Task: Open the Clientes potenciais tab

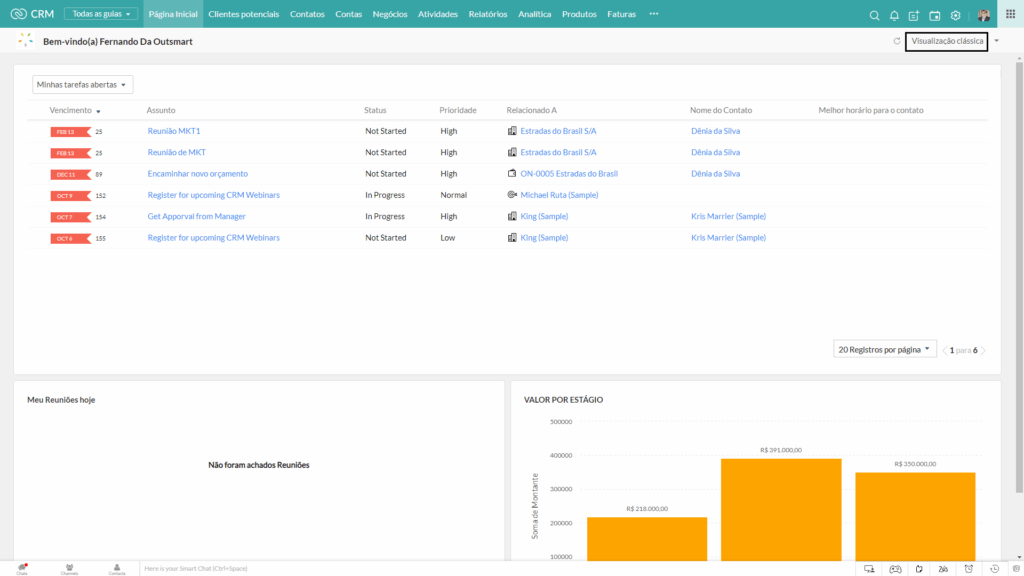Action: (244, 14)
